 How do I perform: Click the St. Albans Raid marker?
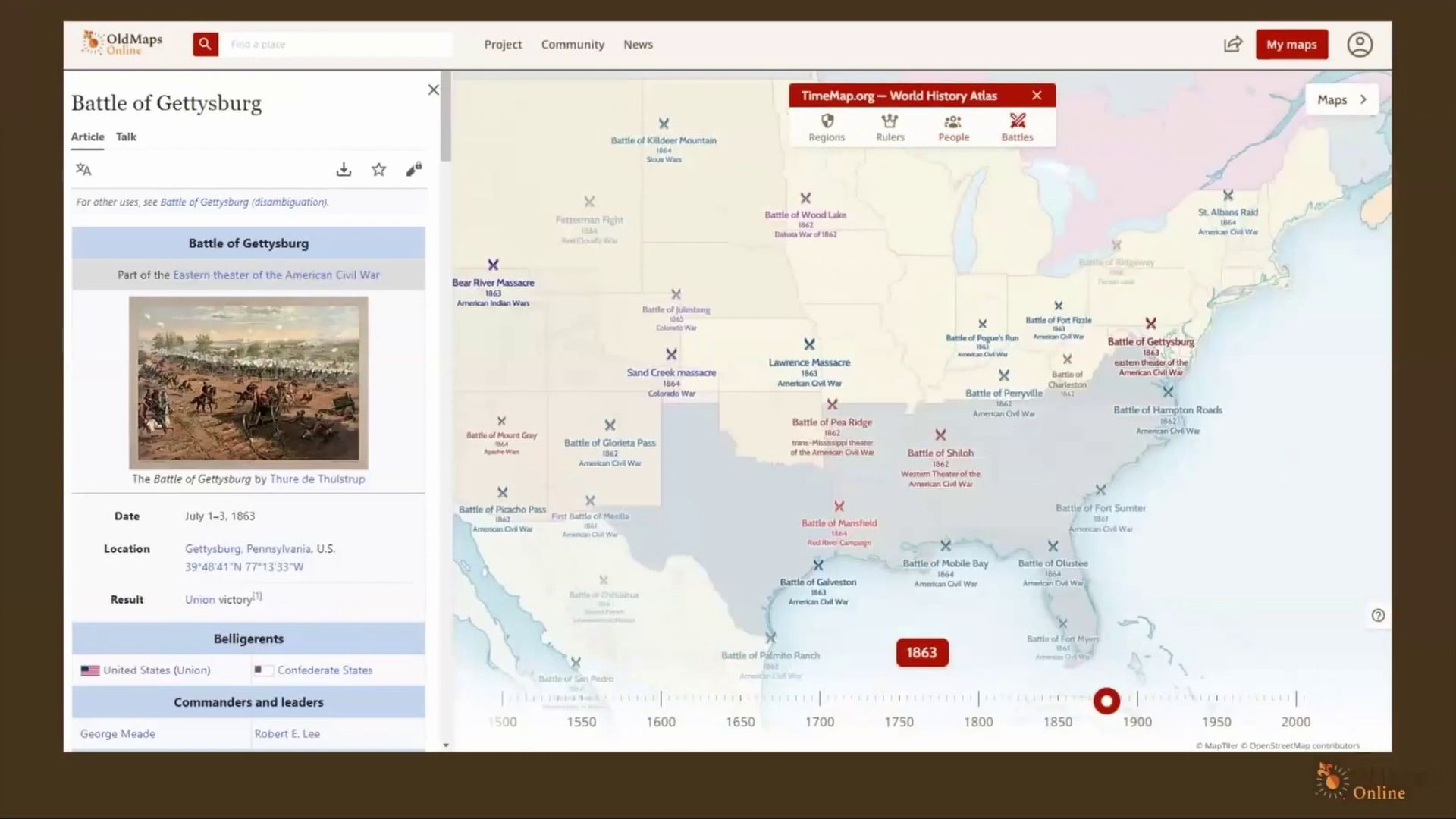[x=1228, y=195]
